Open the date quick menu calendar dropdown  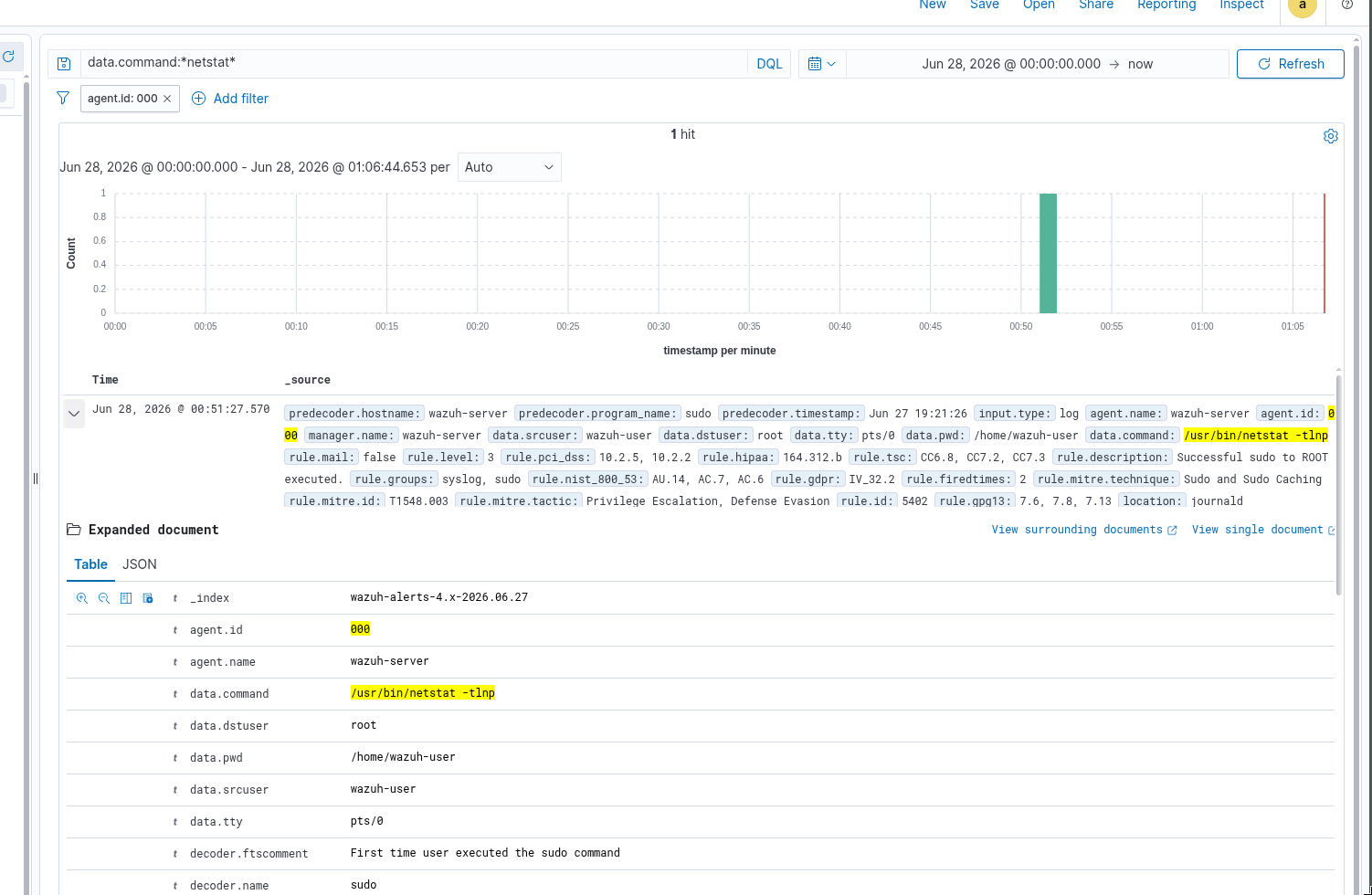tap(822, 64)
